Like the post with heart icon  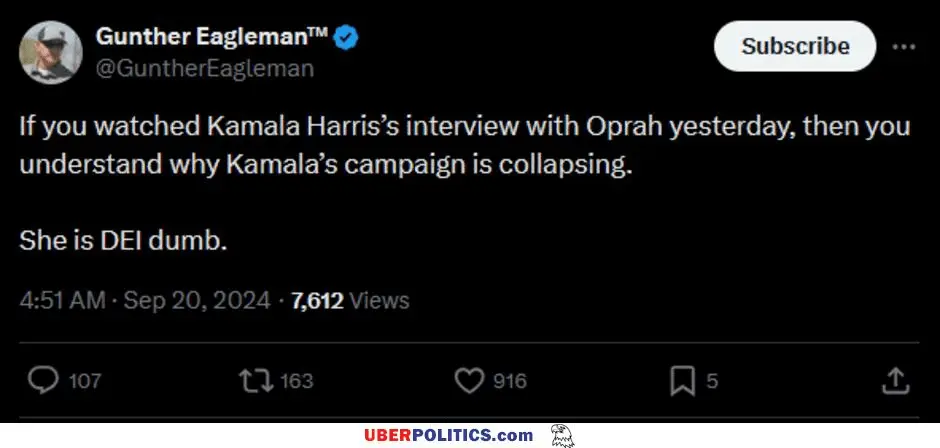469,380
